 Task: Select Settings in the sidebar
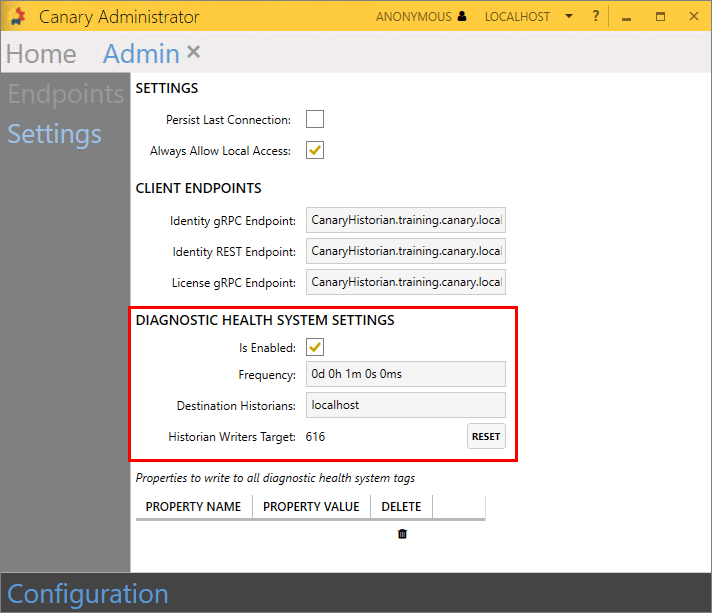click(x=55, y=134)
